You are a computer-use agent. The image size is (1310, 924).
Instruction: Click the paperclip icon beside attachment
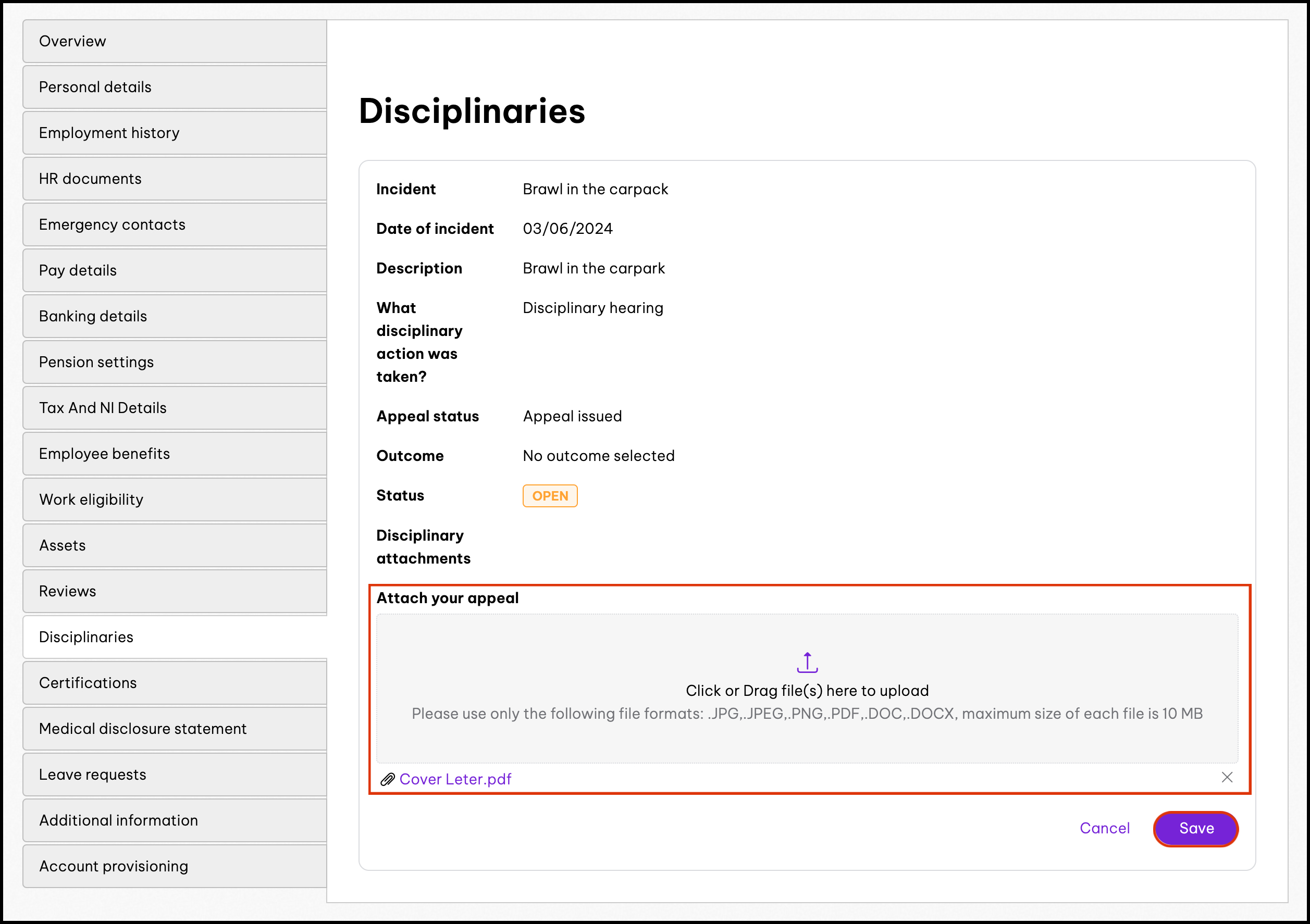pyautogui.click(x=387, y=779)
